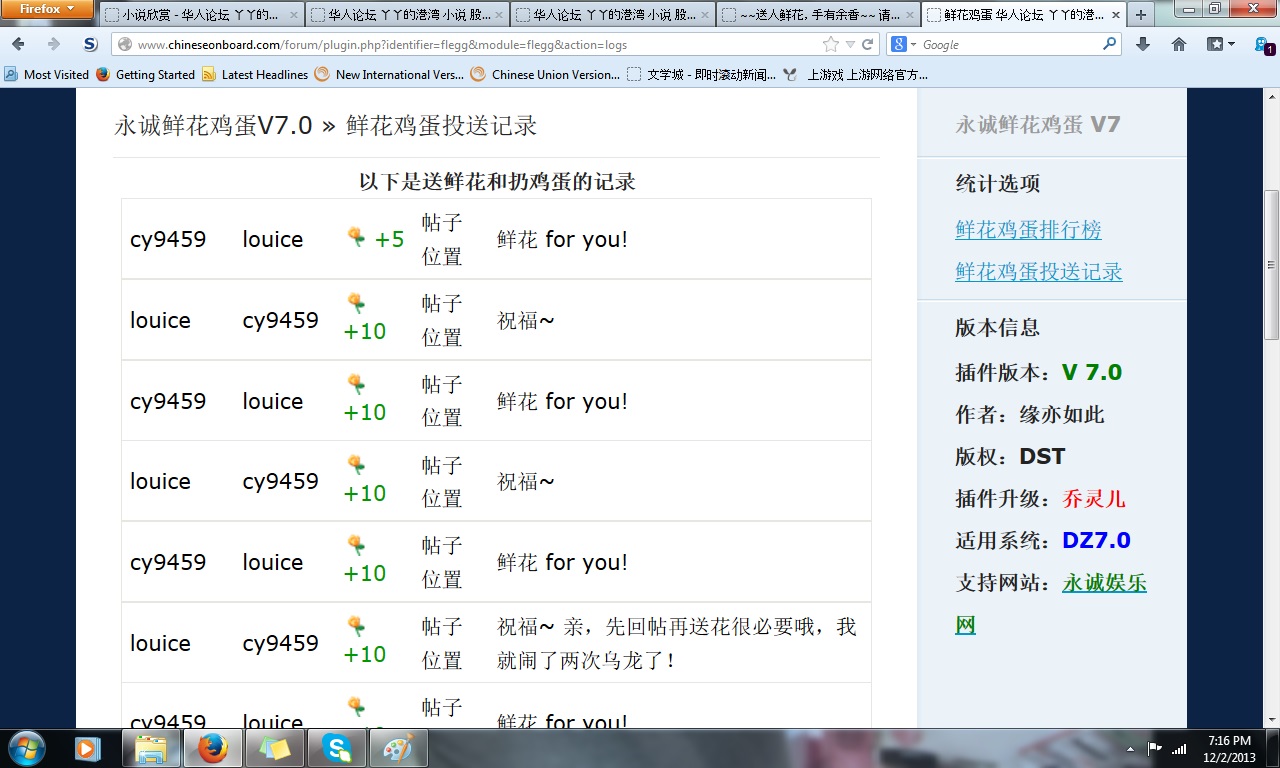Reload the page with the refresh icon
The width and height of the screenshot is (1280, 768).
[867, 44]
